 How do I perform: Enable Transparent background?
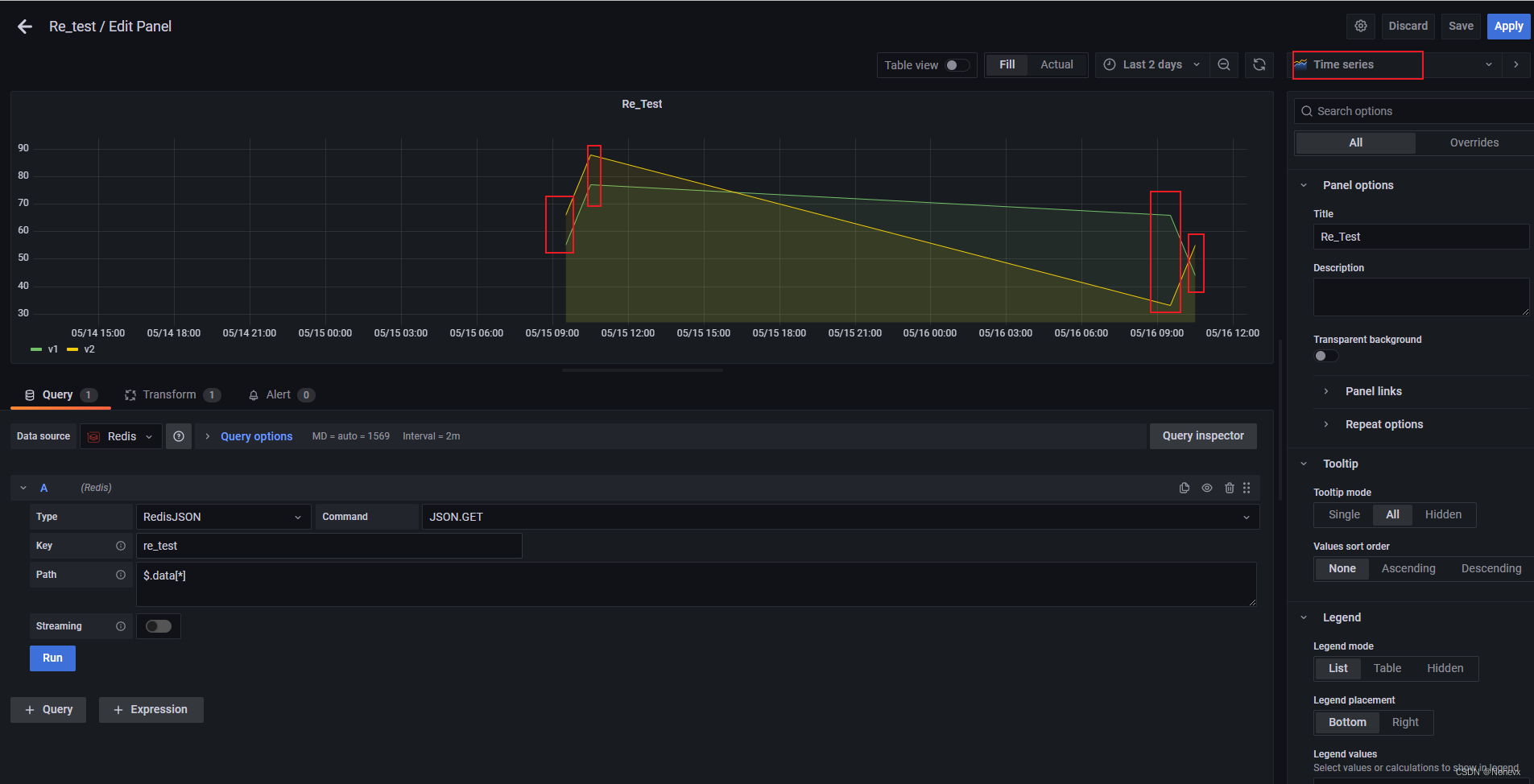click(1325, 355)
